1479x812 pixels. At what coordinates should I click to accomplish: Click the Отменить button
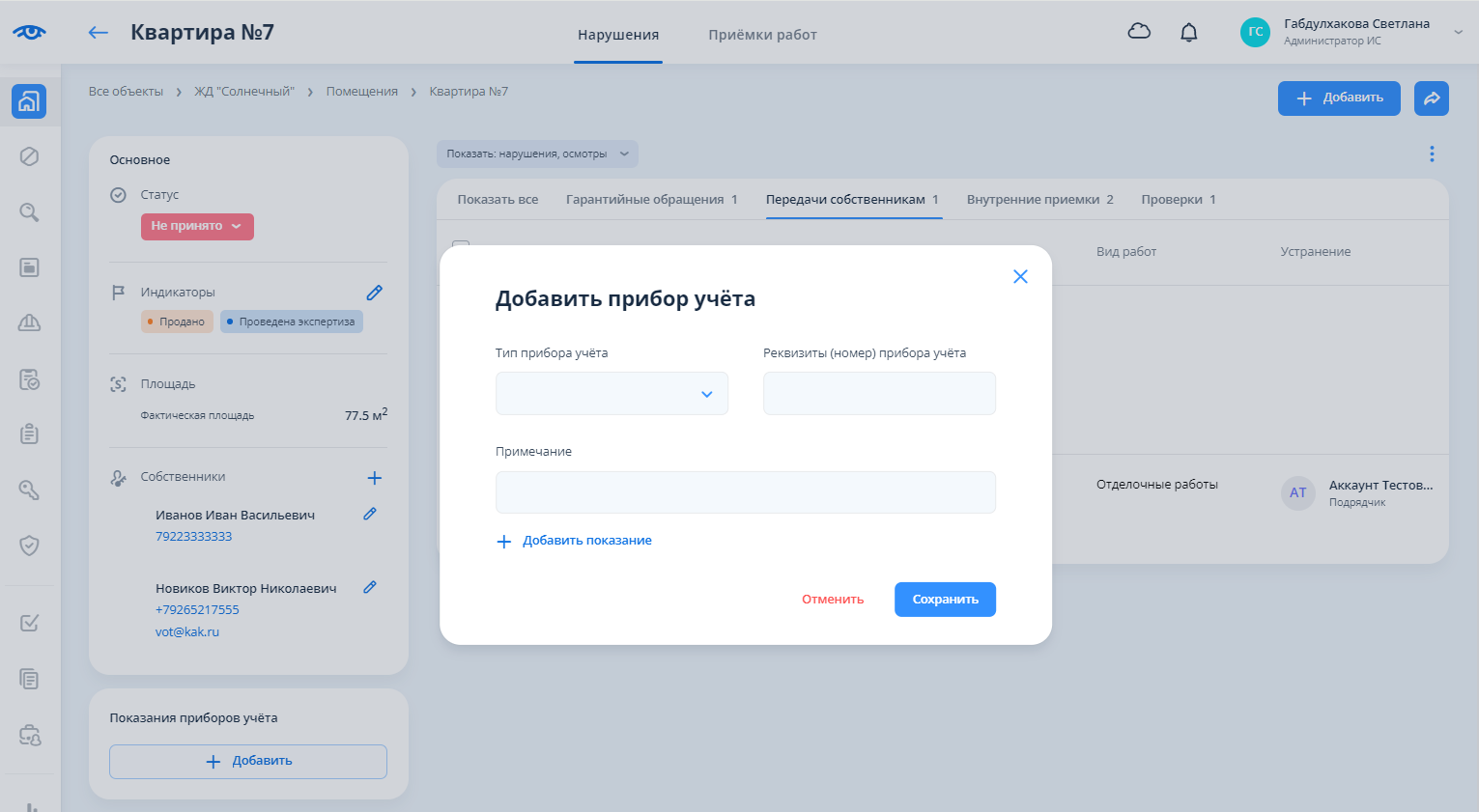[x=833, y=600]
